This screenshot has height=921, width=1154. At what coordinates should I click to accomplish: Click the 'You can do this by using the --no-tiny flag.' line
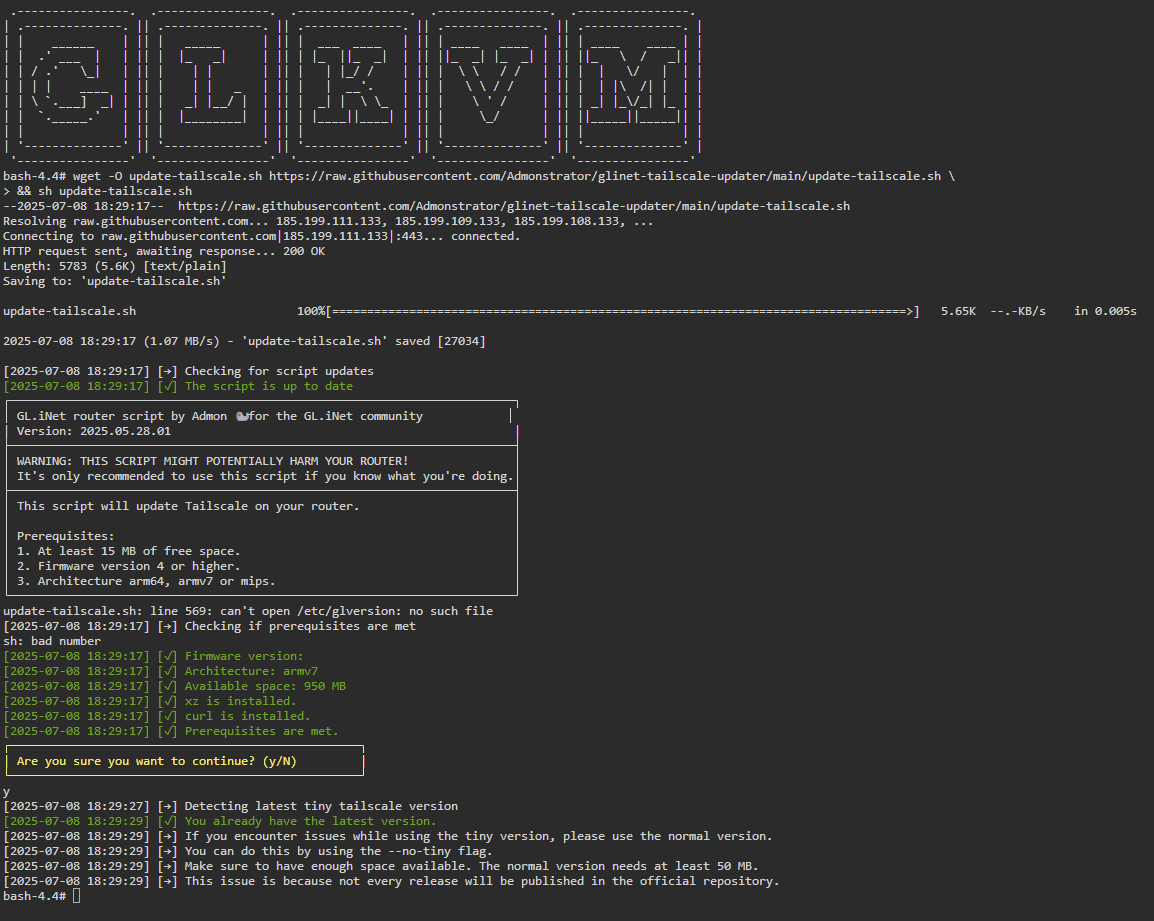click(248, 851)
